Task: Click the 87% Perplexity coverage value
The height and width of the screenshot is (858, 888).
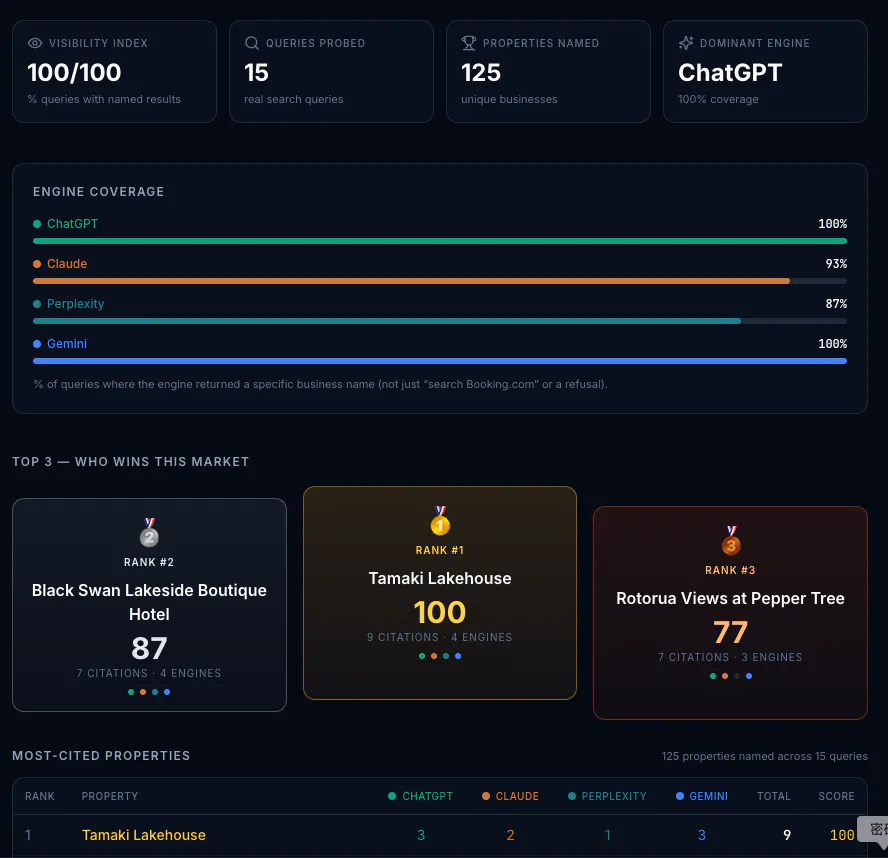Action: click(836, 304)
